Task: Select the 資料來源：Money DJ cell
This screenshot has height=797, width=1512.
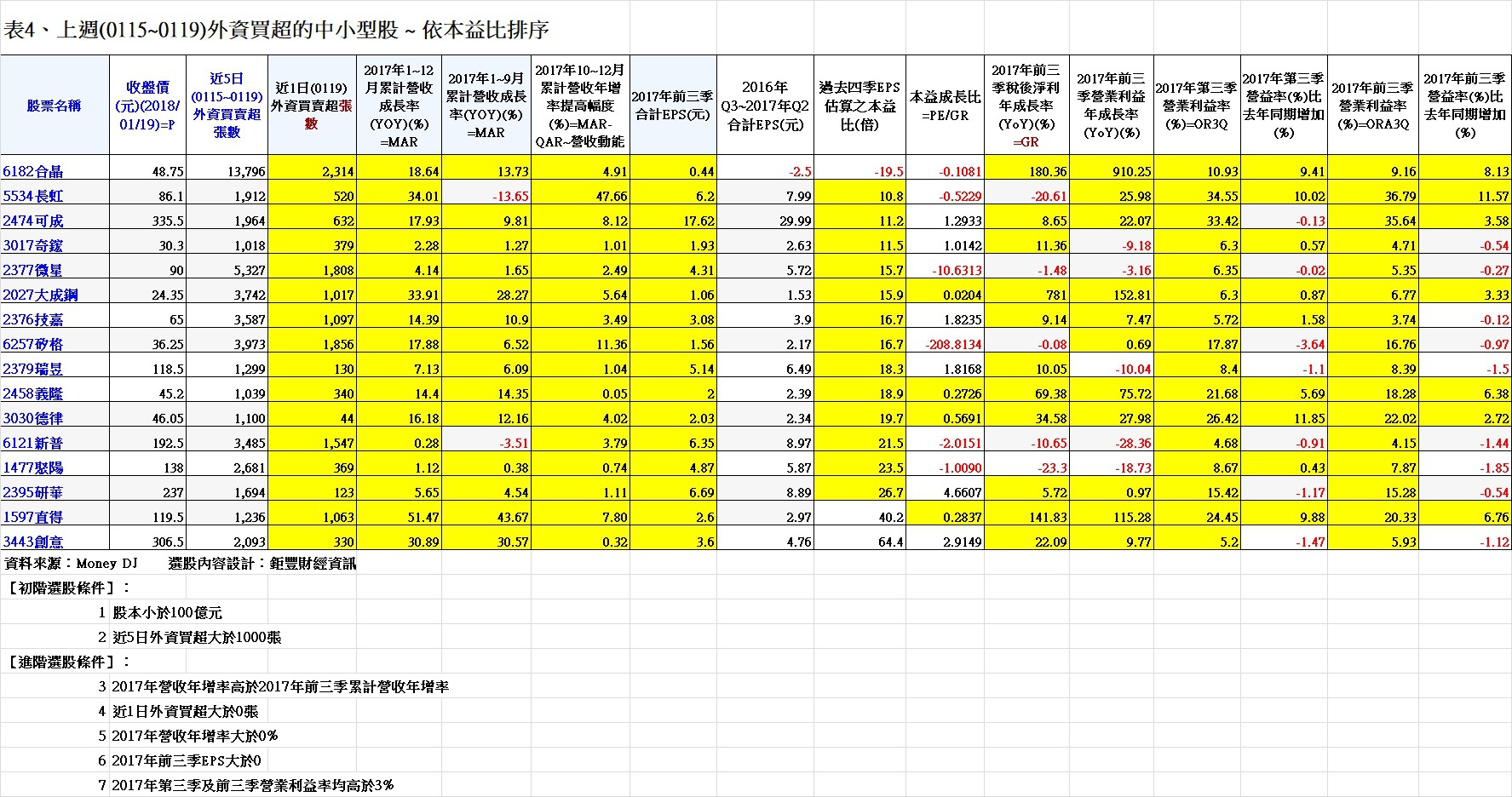Action: coord(72,564)
